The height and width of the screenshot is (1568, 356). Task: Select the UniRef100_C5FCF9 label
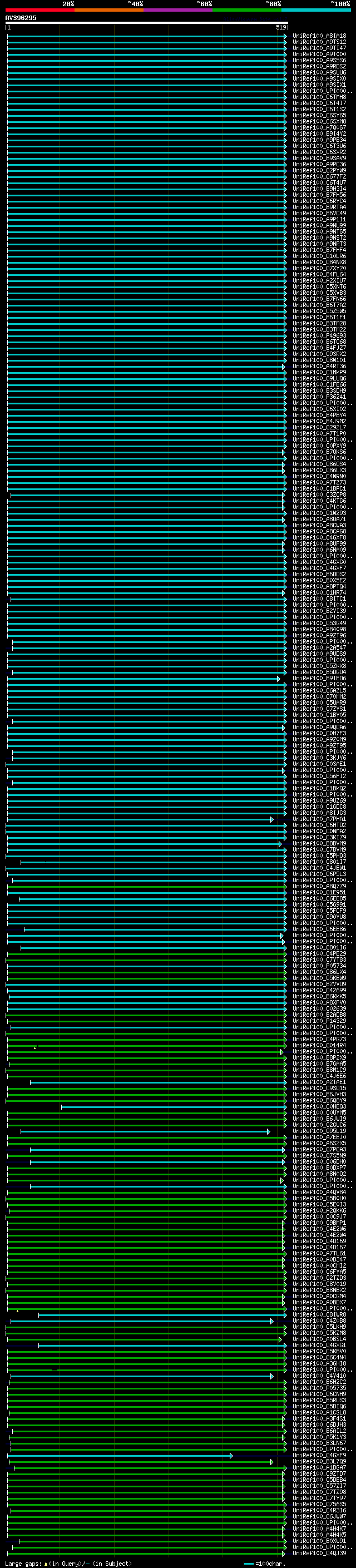click(x=319, y=911)
